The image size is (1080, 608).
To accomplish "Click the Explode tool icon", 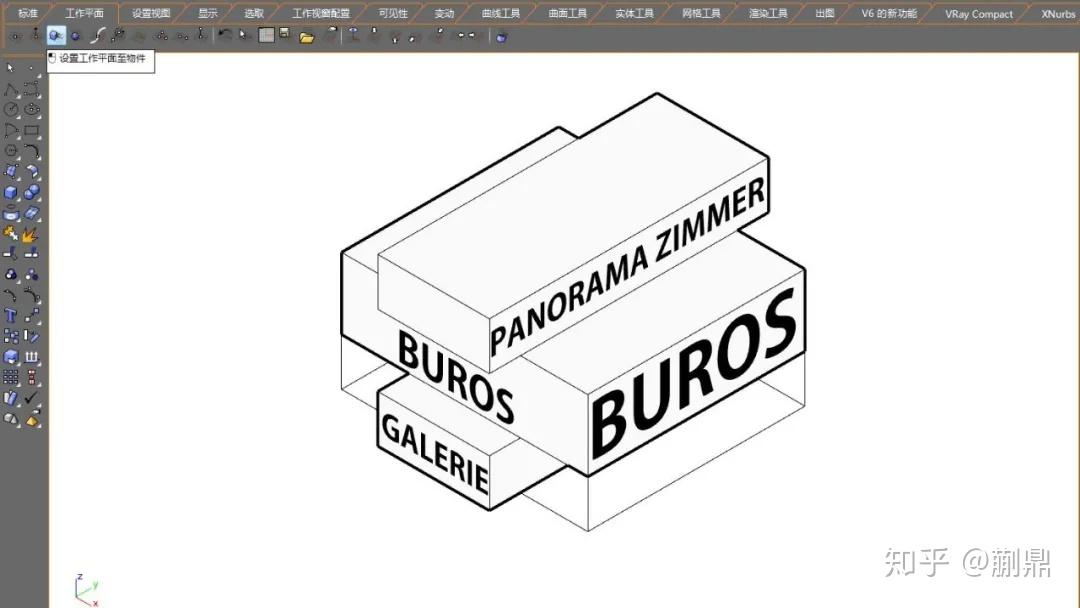I will 30,235.
